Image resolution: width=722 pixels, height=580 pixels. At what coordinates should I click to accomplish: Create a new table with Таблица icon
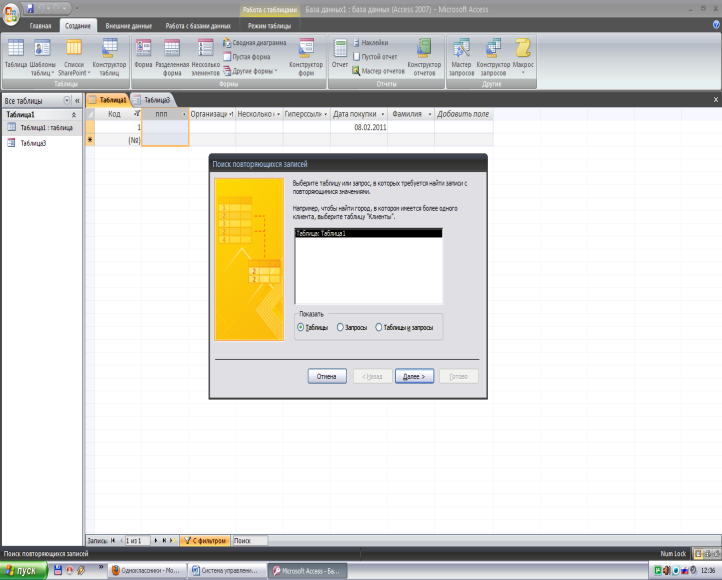pos(16,53)
